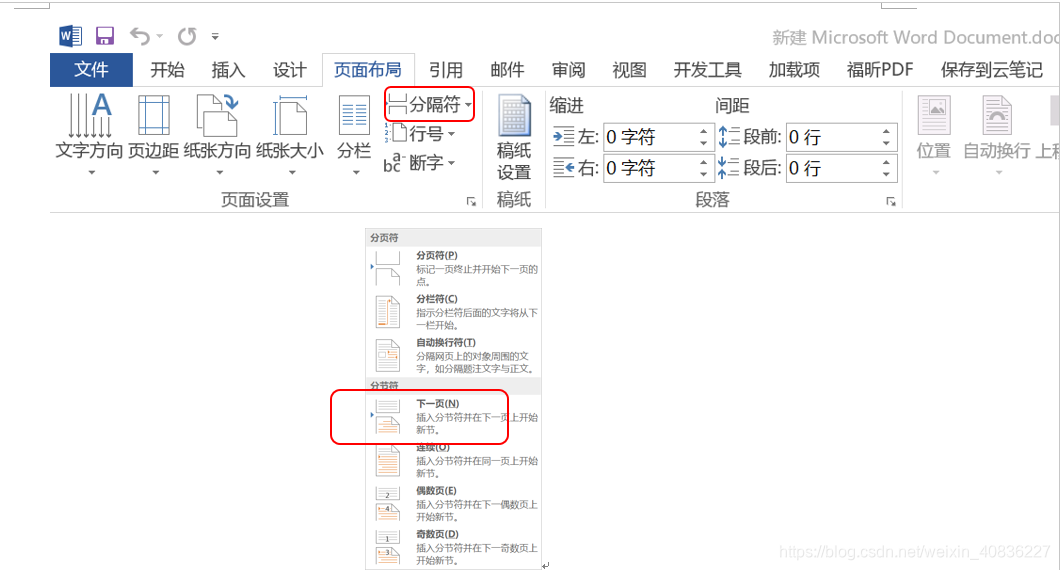Switch to the 设计 tab
Viewport: 1060px width, 570px height.
click(289, 70)
